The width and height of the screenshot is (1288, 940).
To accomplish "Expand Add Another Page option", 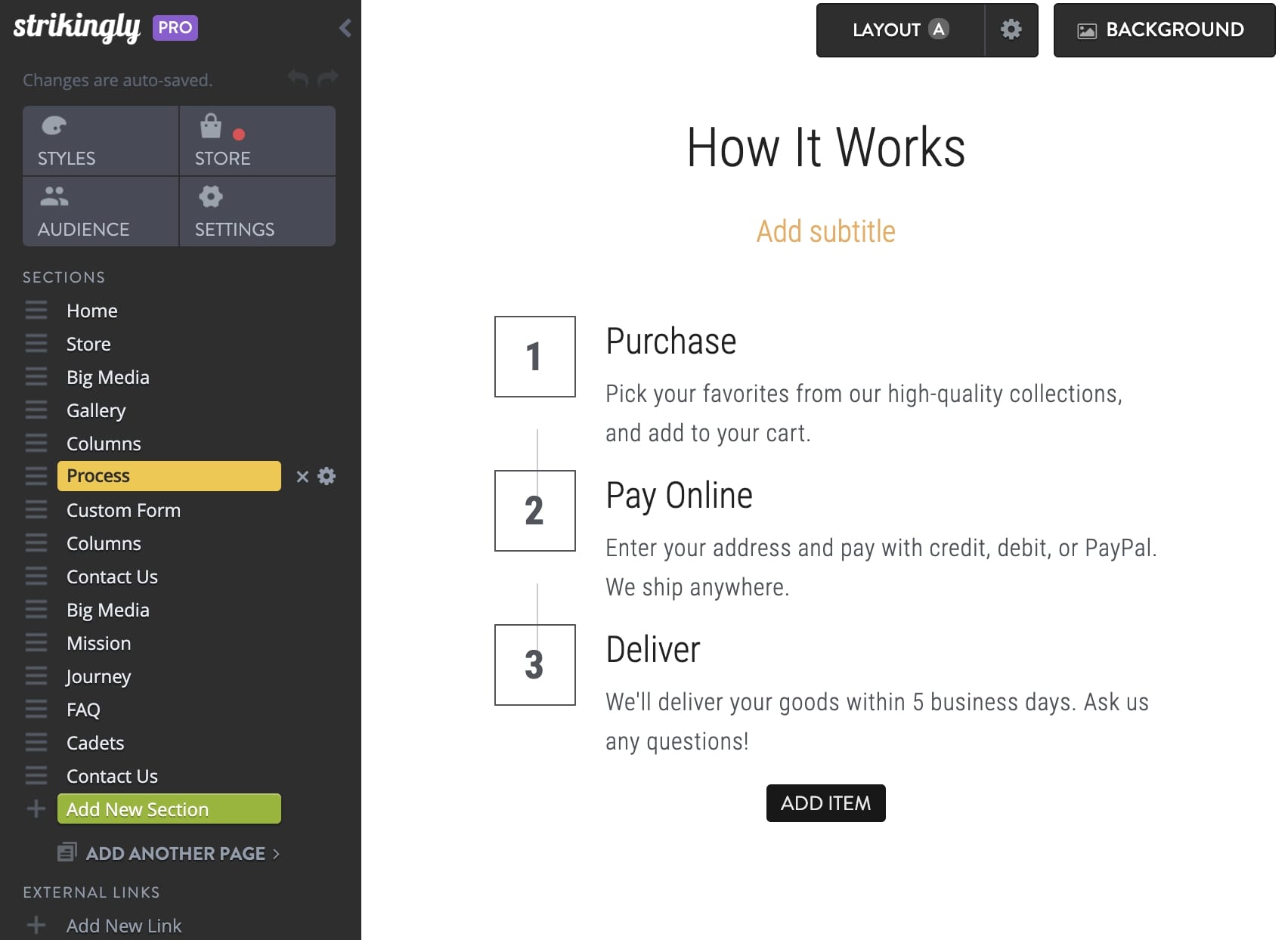I will [175, 853].
